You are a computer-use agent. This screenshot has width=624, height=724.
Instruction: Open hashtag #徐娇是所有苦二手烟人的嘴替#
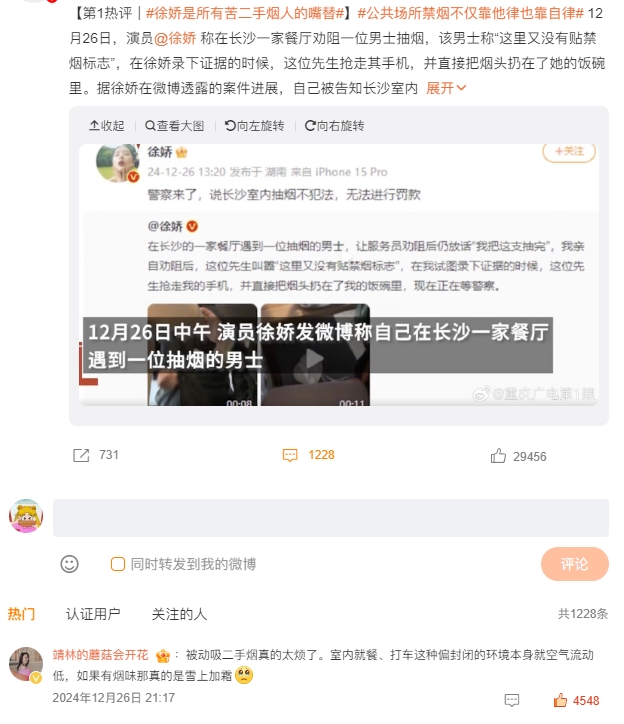[245, 13]
